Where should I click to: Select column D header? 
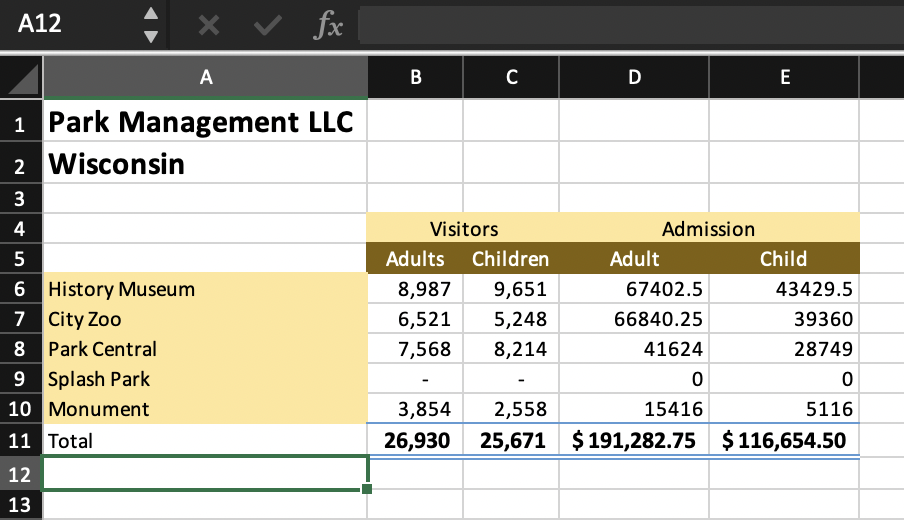(x=634, y=77)
